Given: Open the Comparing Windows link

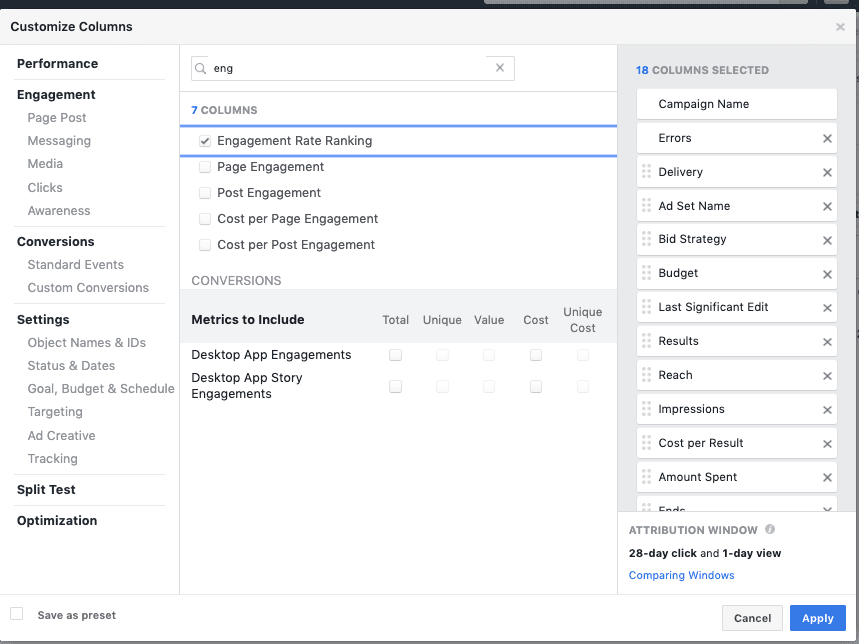Looking at the screenshot, I should (x=681, y=576).
